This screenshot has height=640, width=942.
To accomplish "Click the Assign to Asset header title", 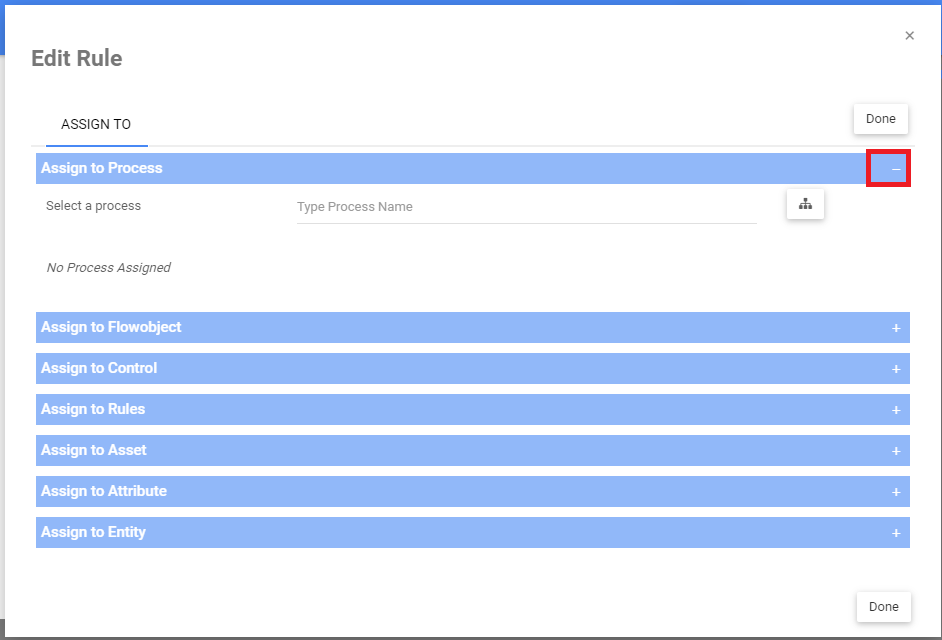I will coord(94,450).
